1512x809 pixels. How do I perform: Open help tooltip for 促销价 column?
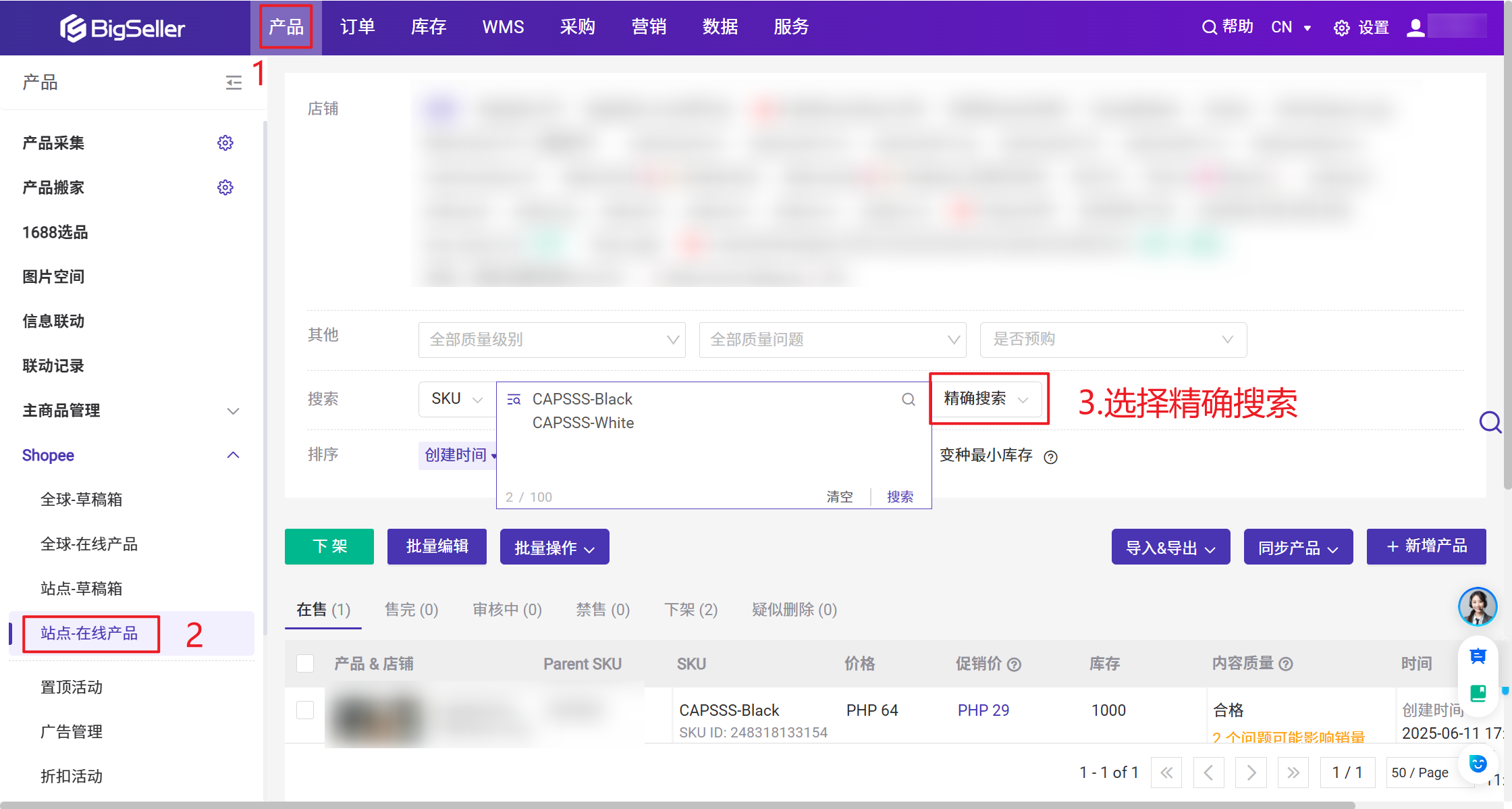[1014, 664]
